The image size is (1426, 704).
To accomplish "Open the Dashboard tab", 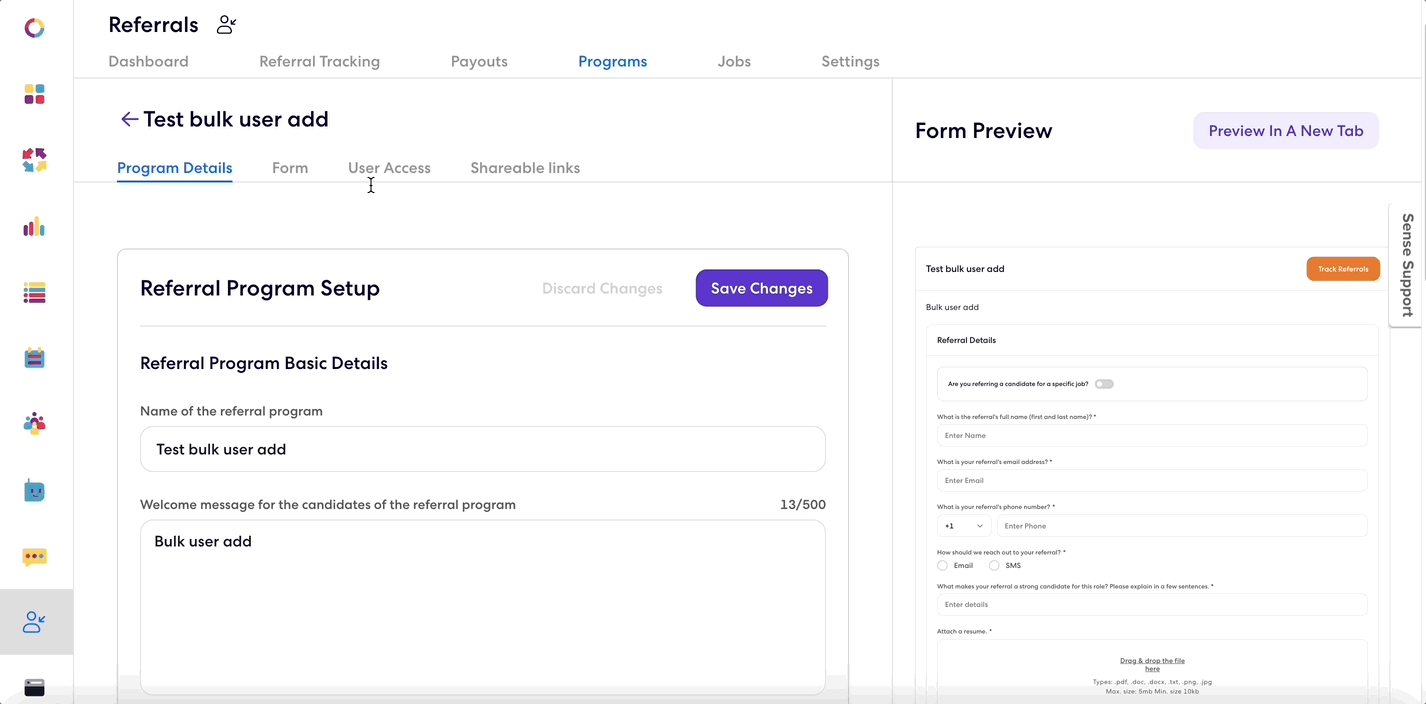I will pos(148,61).
